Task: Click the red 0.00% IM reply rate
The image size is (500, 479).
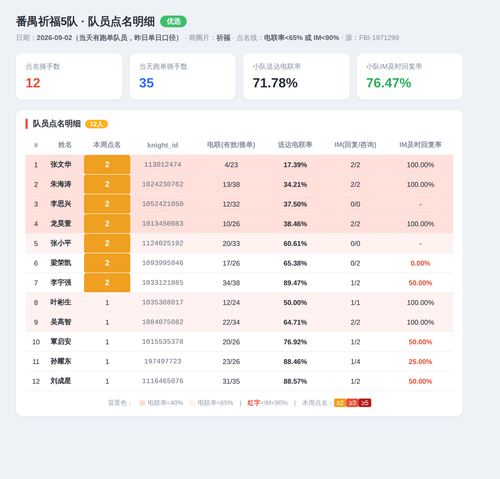Action: click(420, 263)
